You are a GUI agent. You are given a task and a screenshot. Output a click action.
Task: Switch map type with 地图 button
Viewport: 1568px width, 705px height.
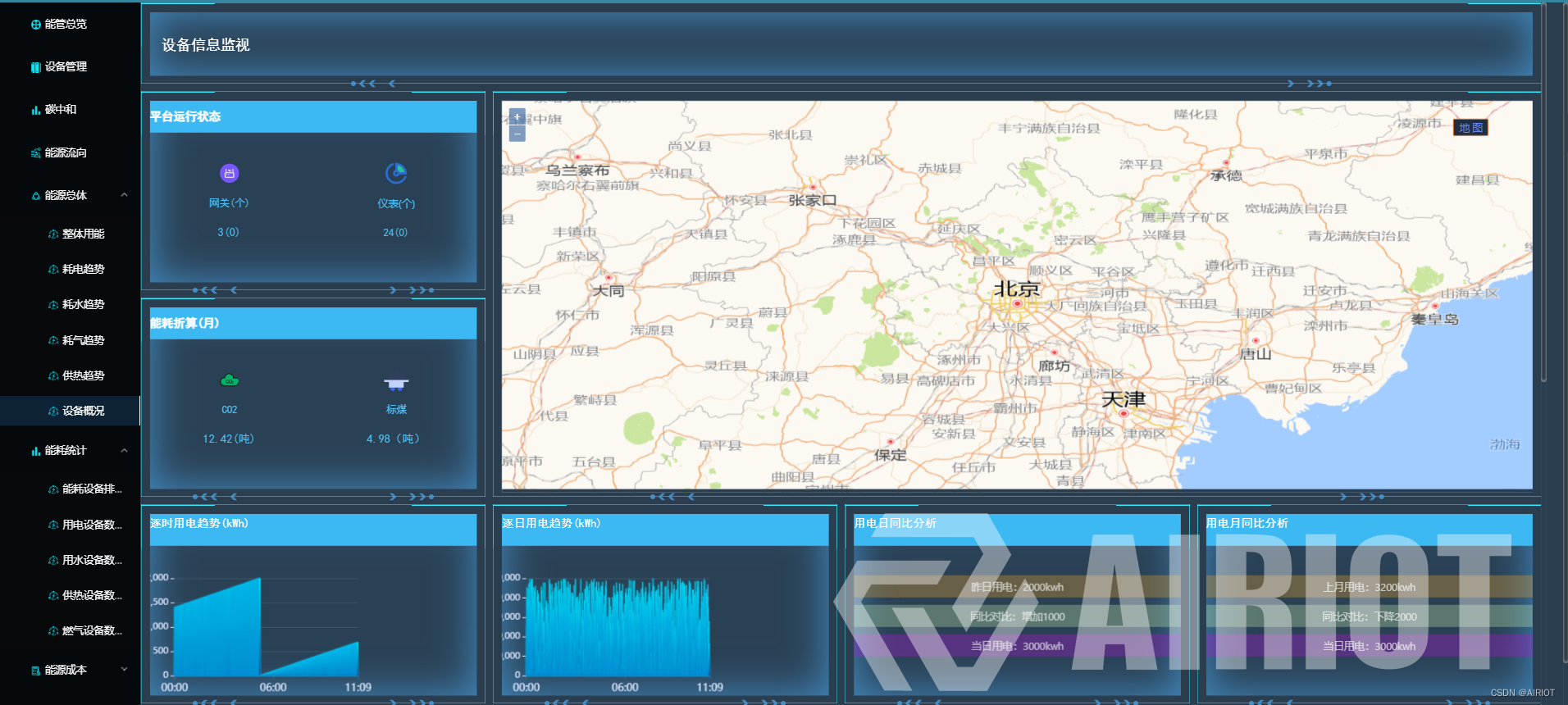click(1470, 128)
